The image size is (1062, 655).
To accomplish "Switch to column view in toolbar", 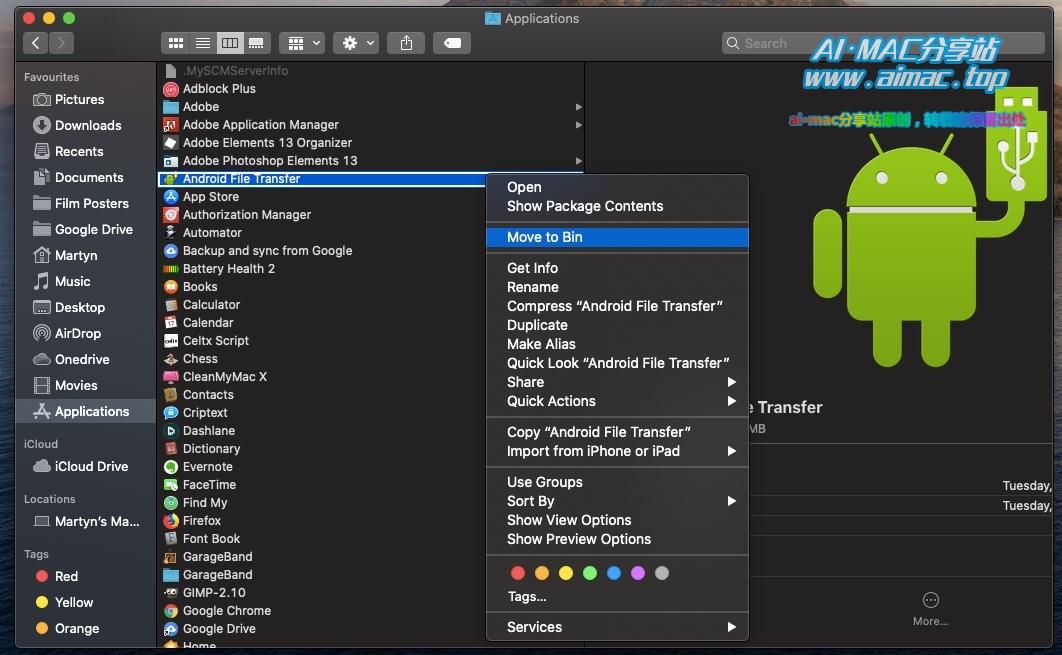I will pyautogui.click(x=230, y=43).
